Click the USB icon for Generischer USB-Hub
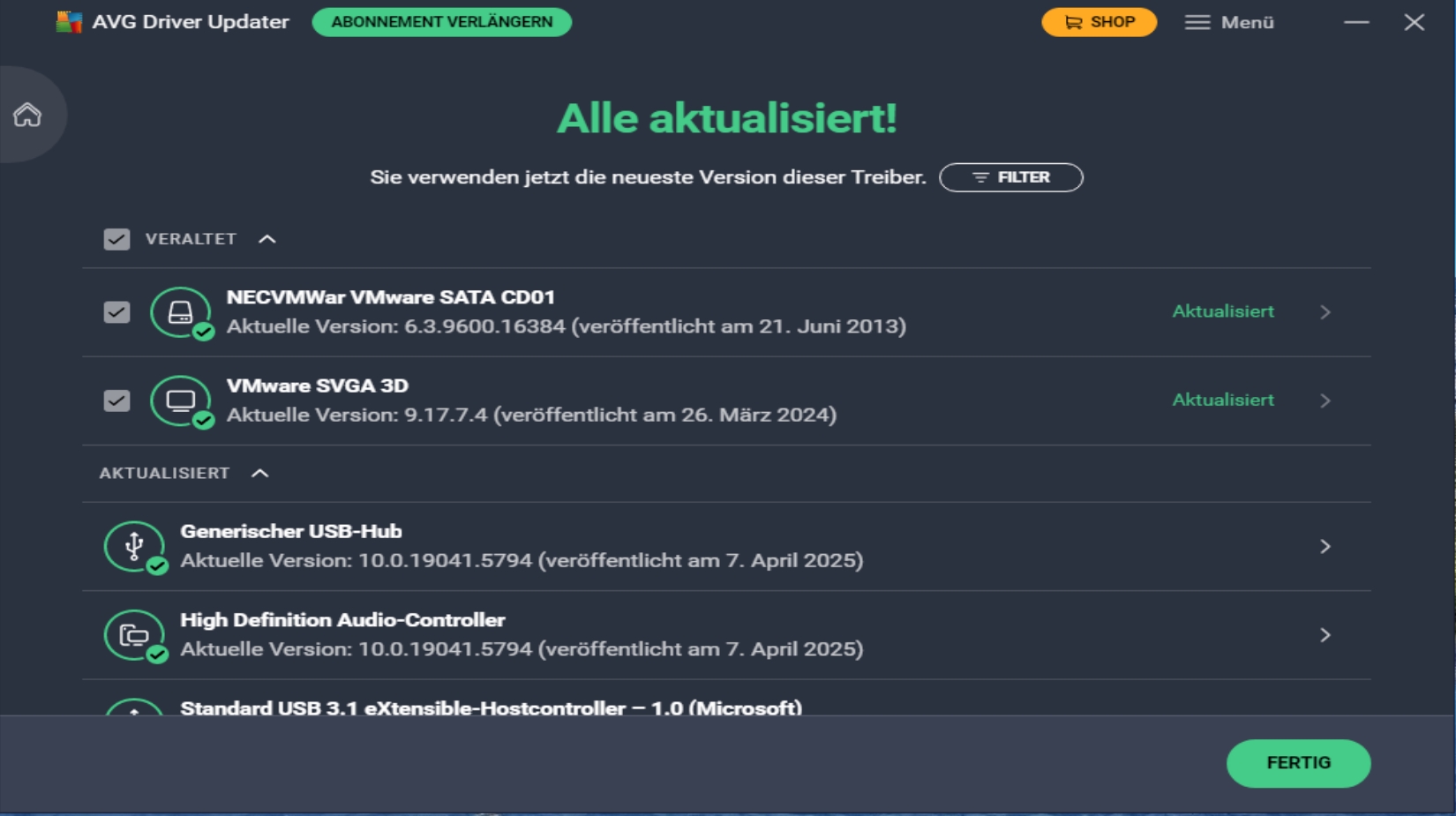Screen dimensions: 1456x816 [x=135, y=547]
